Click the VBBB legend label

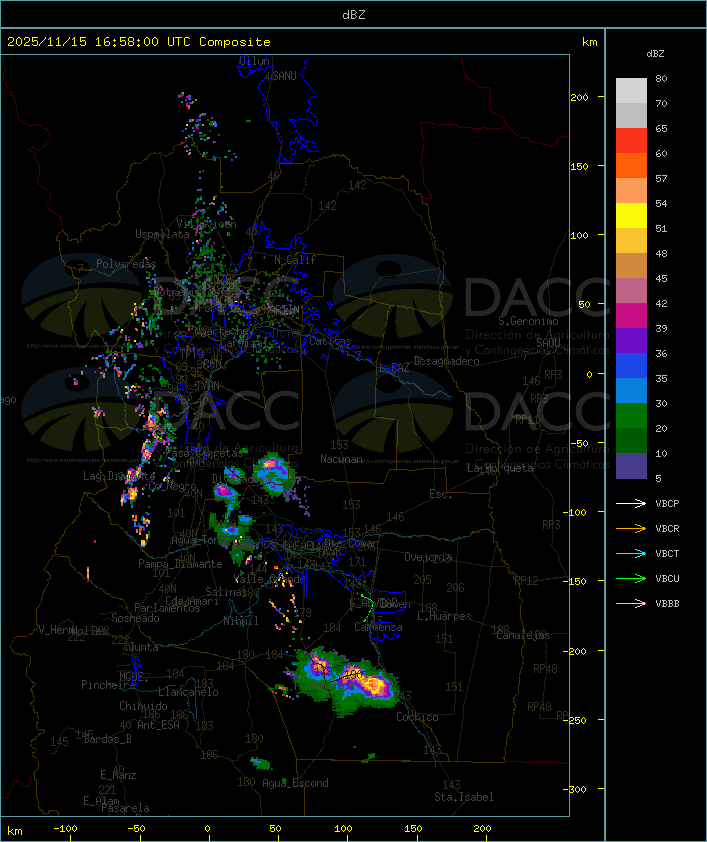pos(667,603)
